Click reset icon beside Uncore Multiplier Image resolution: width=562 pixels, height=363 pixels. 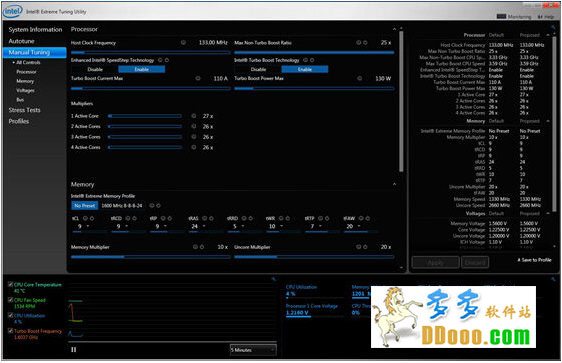pyautogui.click(x=365, y=247)
